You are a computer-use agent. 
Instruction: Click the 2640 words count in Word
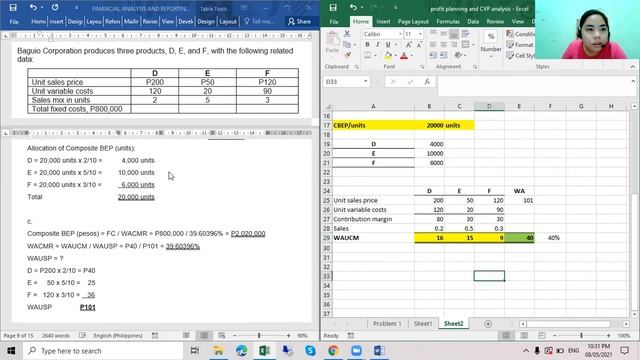(56, 336)
